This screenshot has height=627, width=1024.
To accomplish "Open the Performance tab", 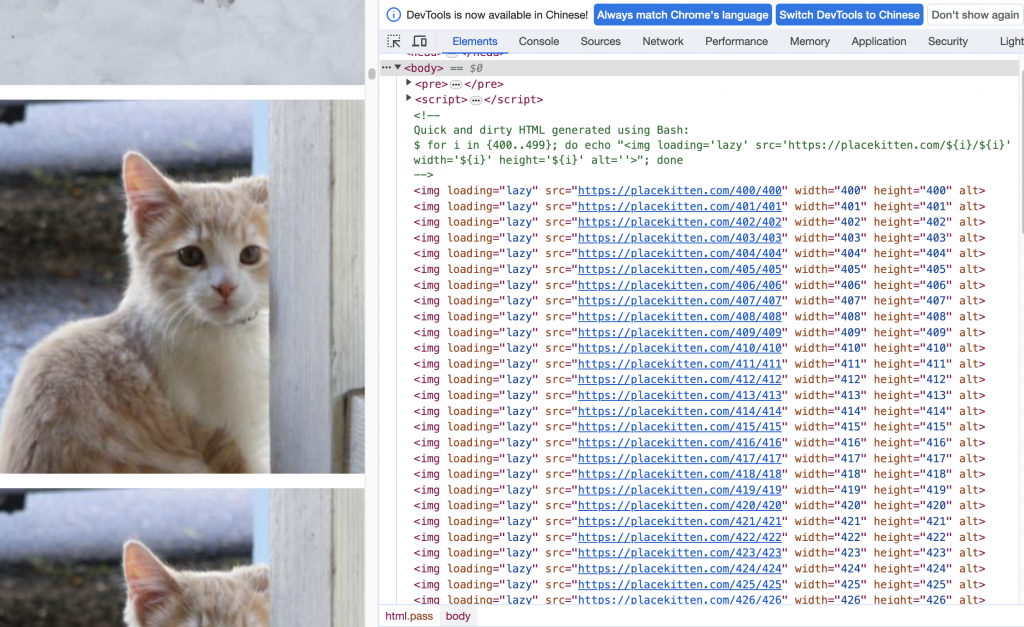I will click(x=736, y=41).
